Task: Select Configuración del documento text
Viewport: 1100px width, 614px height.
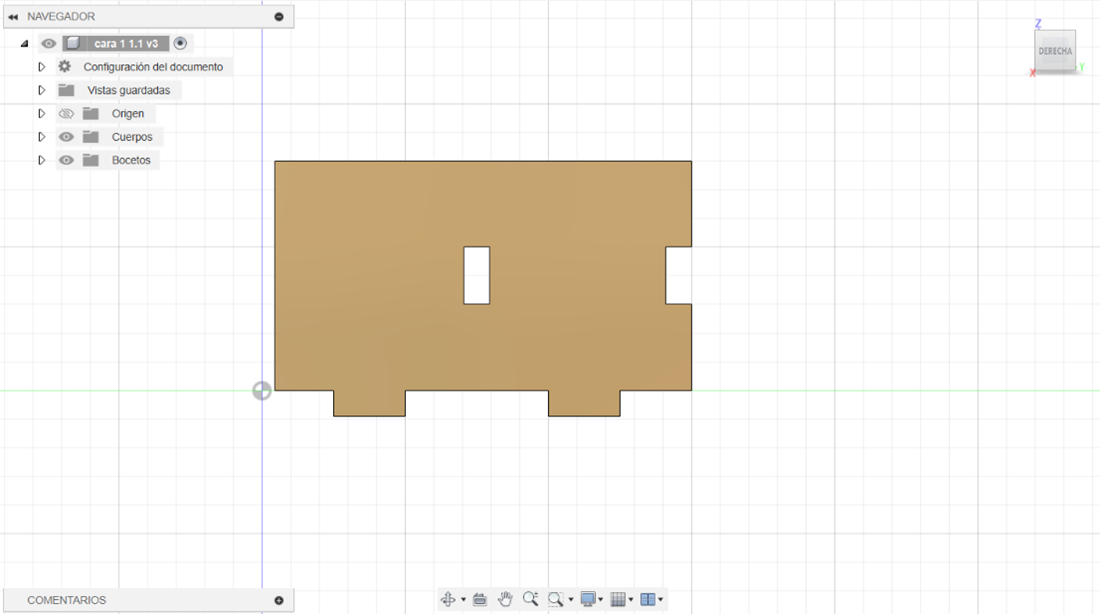Action: click(x=153, y=67)
